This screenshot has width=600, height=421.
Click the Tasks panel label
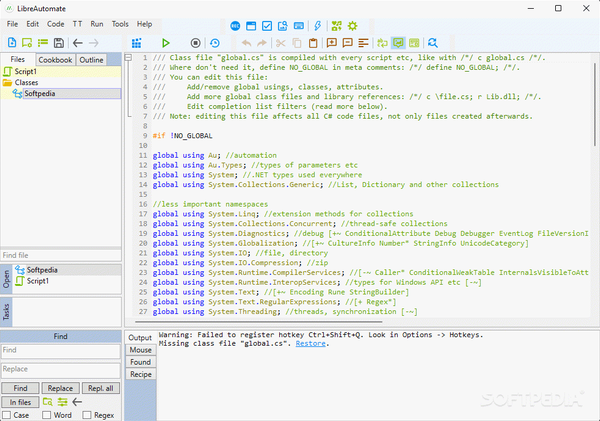coord(6,312)
